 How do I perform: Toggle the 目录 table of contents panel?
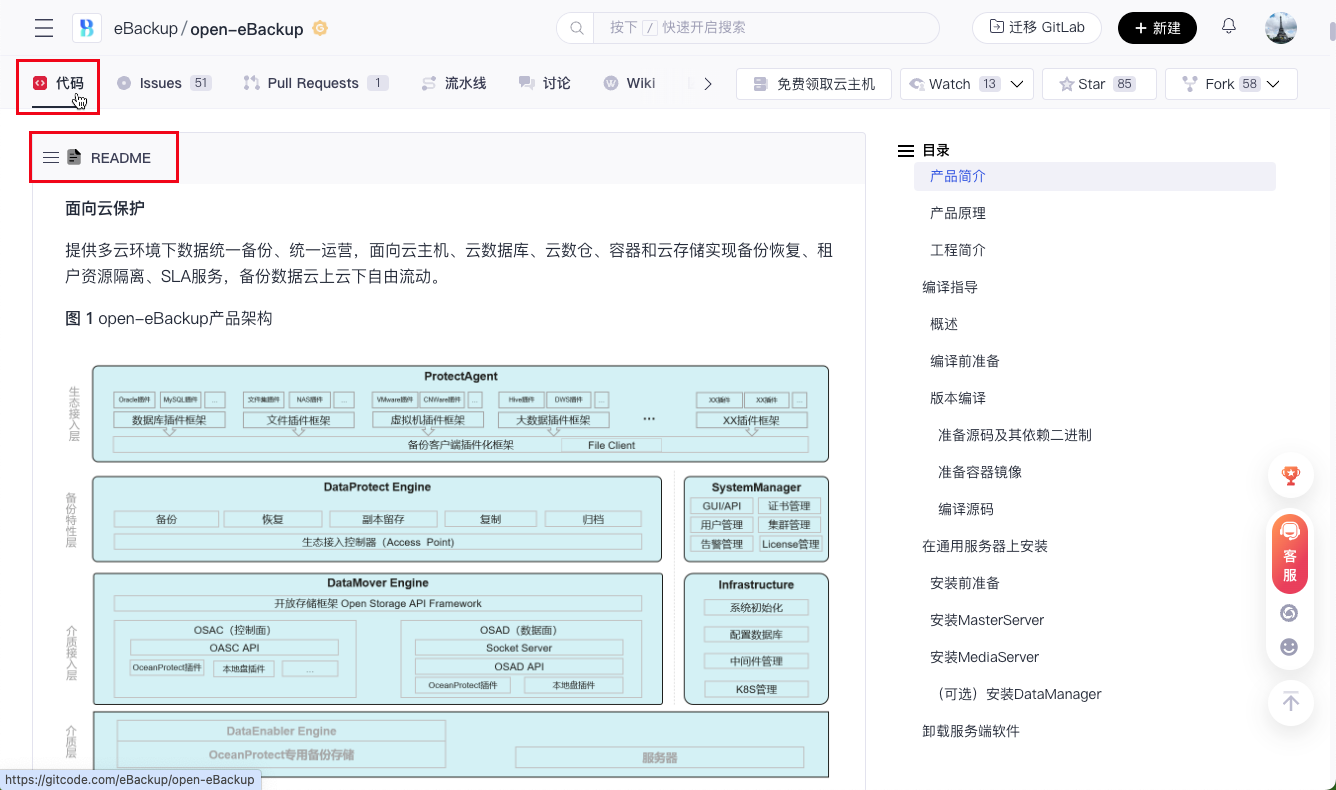(906, 151)
